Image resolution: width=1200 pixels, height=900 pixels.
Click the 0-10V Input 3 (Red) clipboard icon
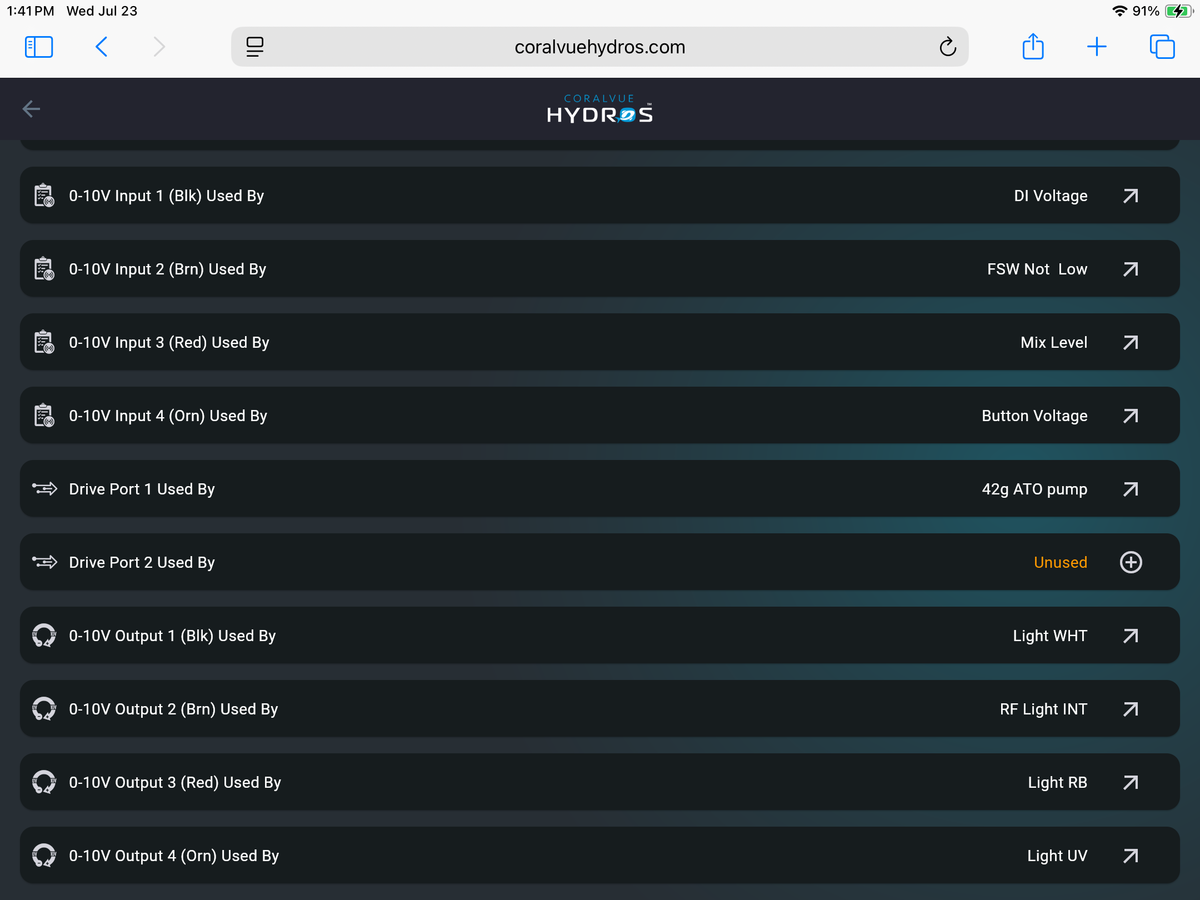tap(44, 342)
